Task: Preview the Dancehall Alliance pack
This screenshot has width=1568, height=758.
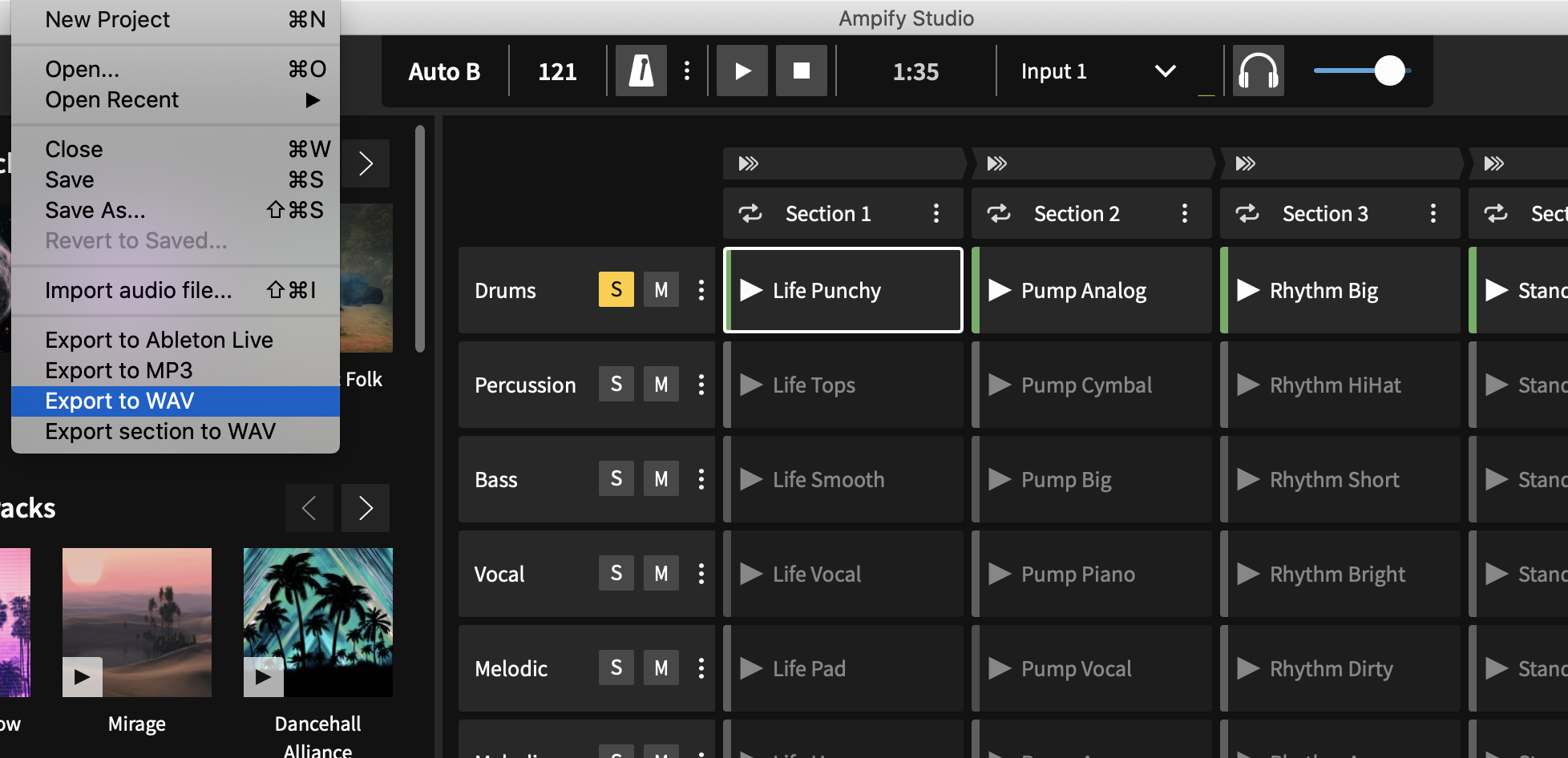Action: point(264,676)
